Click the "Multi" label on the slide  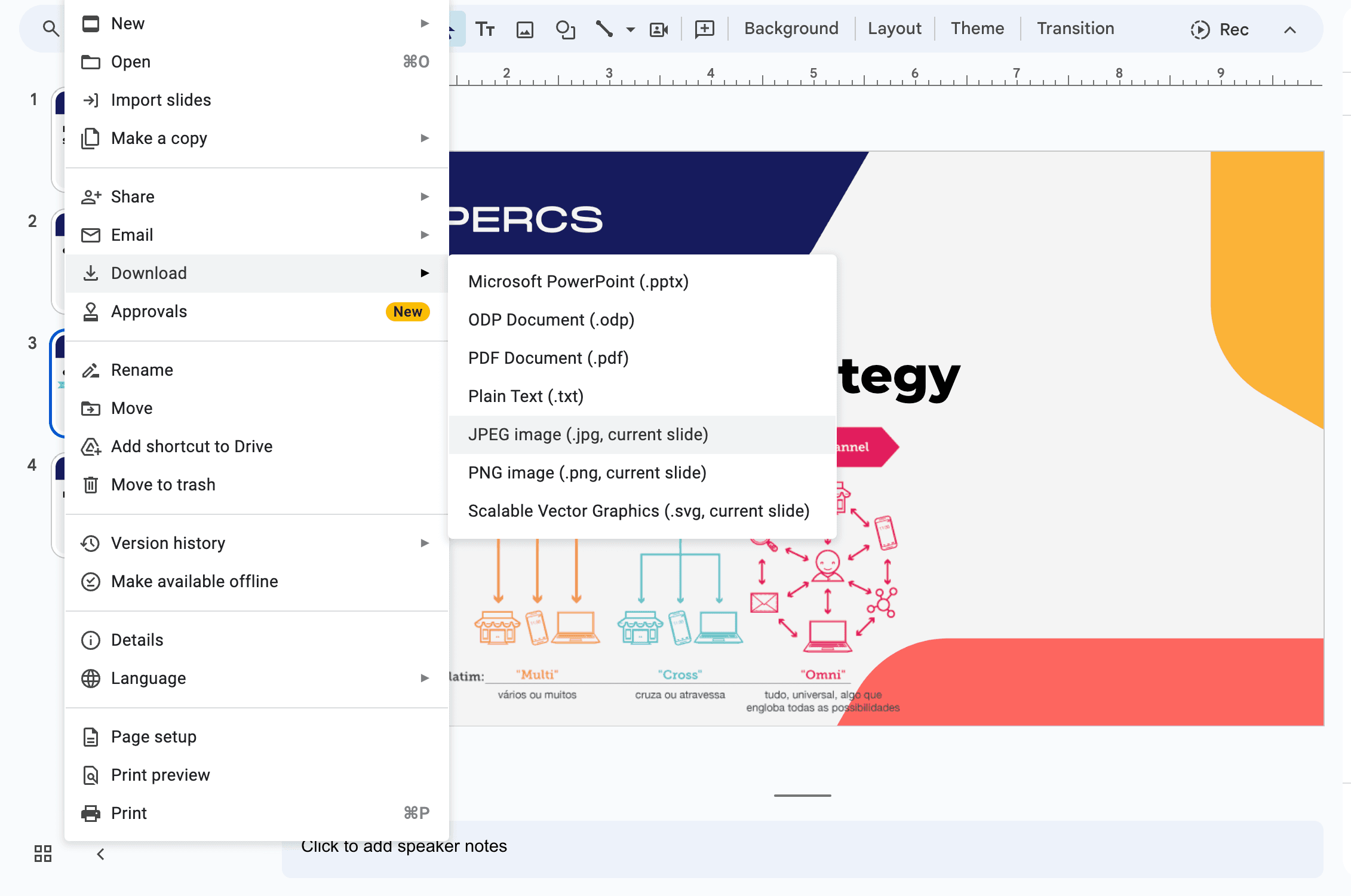[537, 674]
